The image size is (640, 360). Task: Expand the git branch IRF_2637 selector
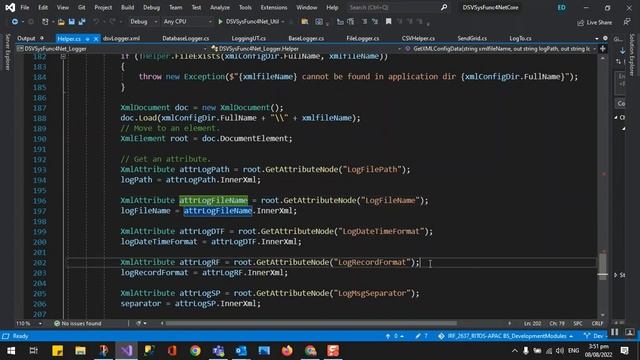click(505, 336)
